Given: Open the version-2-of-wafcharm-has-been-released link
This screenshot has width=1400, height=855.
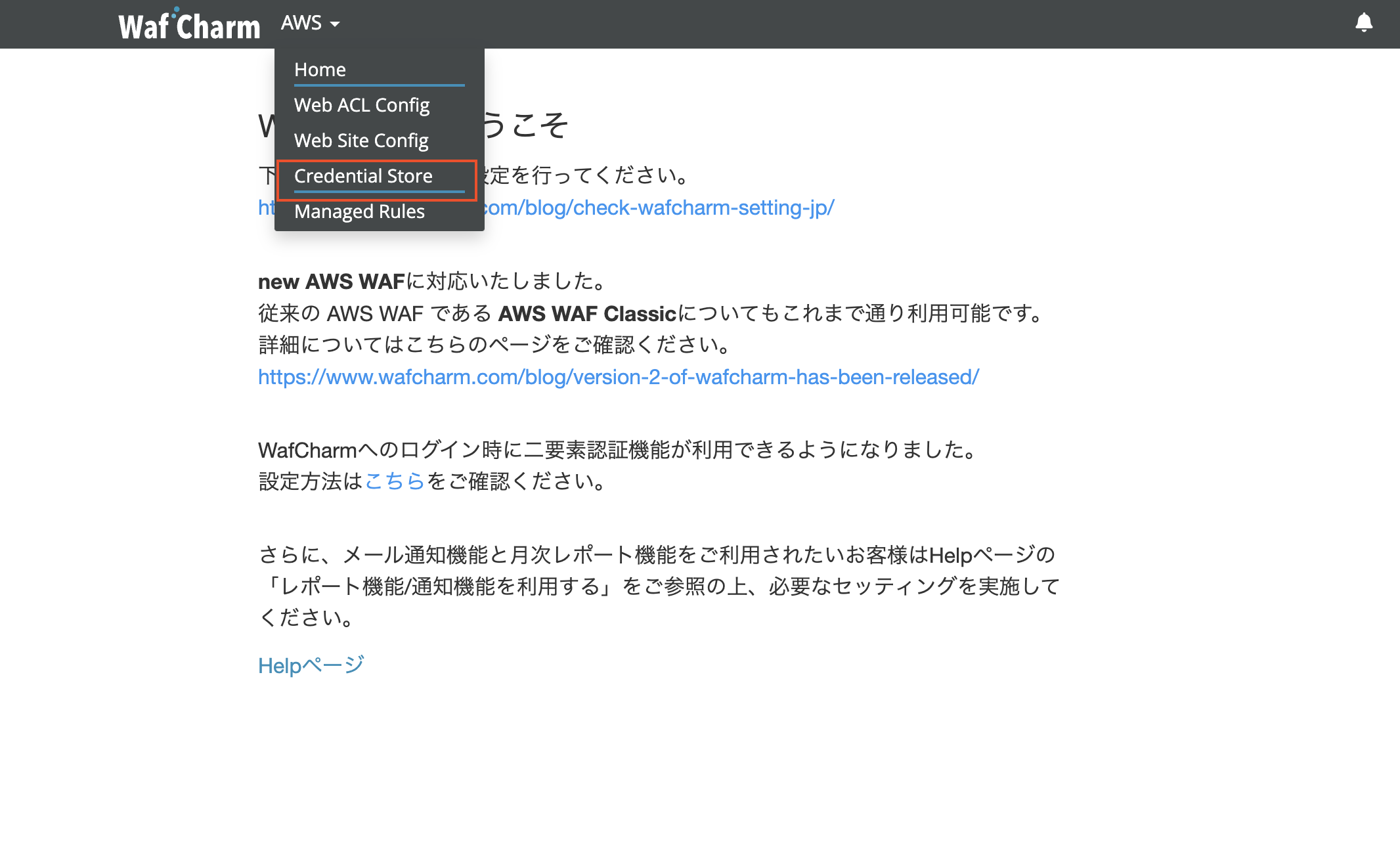Looking at the screenshot, I should coord(619,377).
